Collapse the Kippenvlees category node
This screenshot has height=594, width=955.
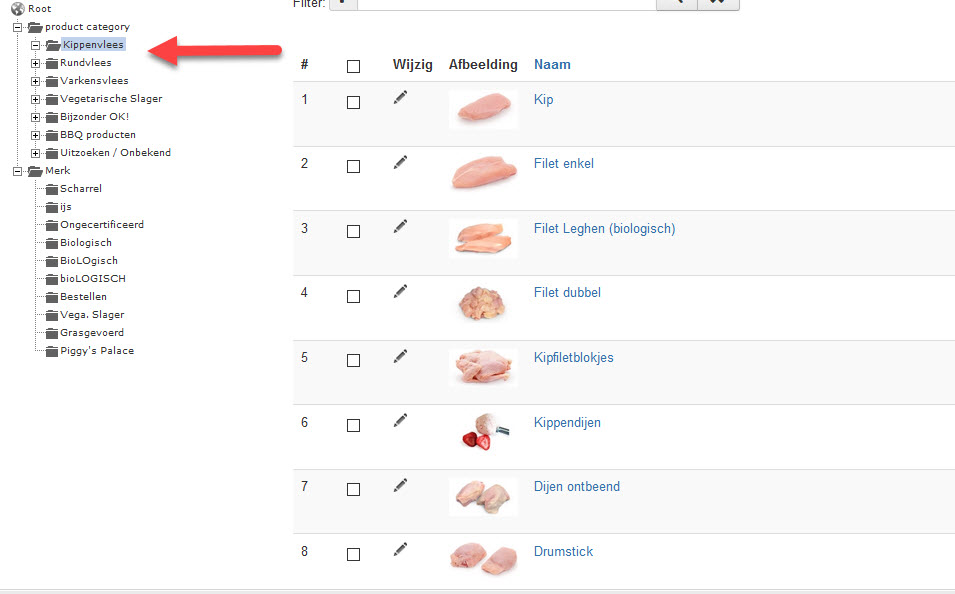(35, 45)
